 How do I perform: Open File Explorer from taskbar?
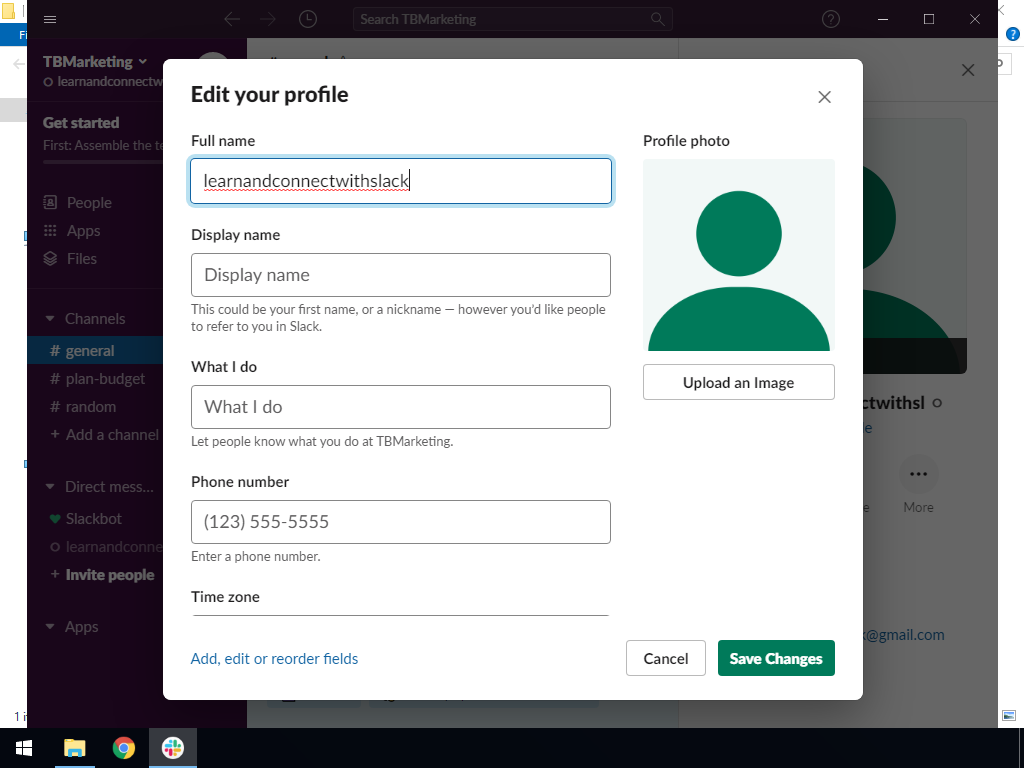point(74,748)
